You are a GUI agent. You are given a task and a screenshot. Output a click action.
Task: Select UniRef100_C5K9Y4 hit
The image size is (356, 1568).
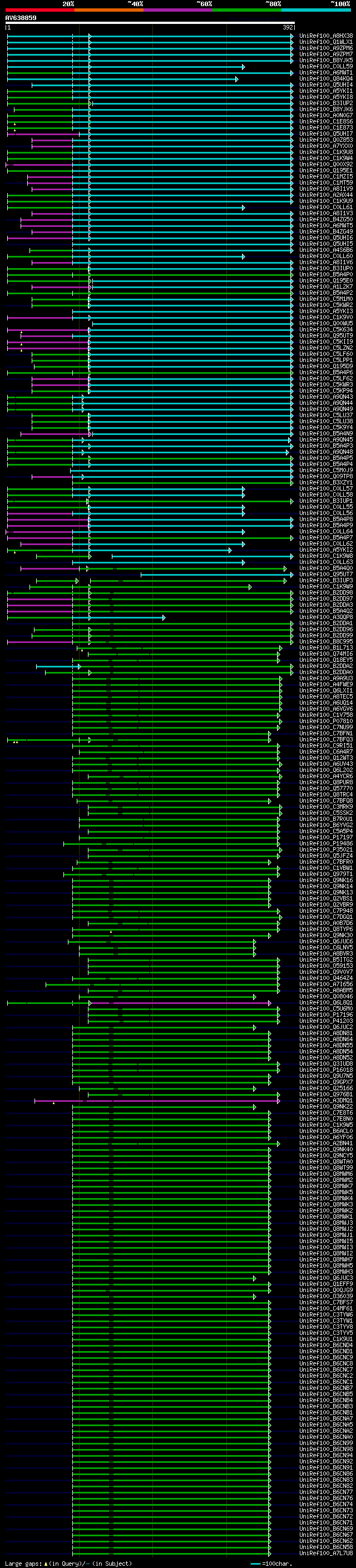[x=326, y=428]
